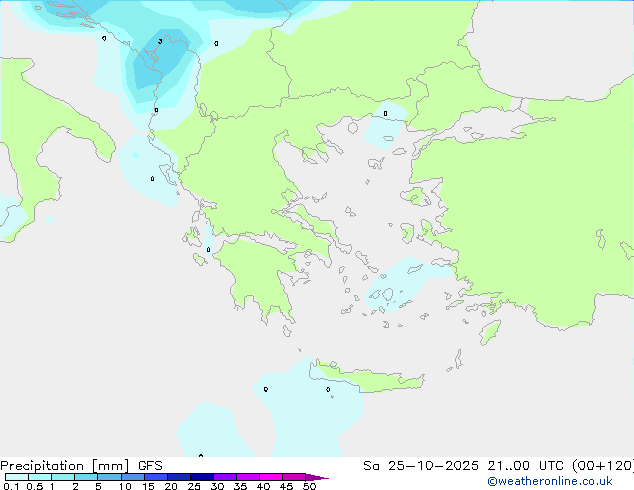Click the 30–35 mm purple legend swatch
634x490 pixels.
(x=225, y=477)
